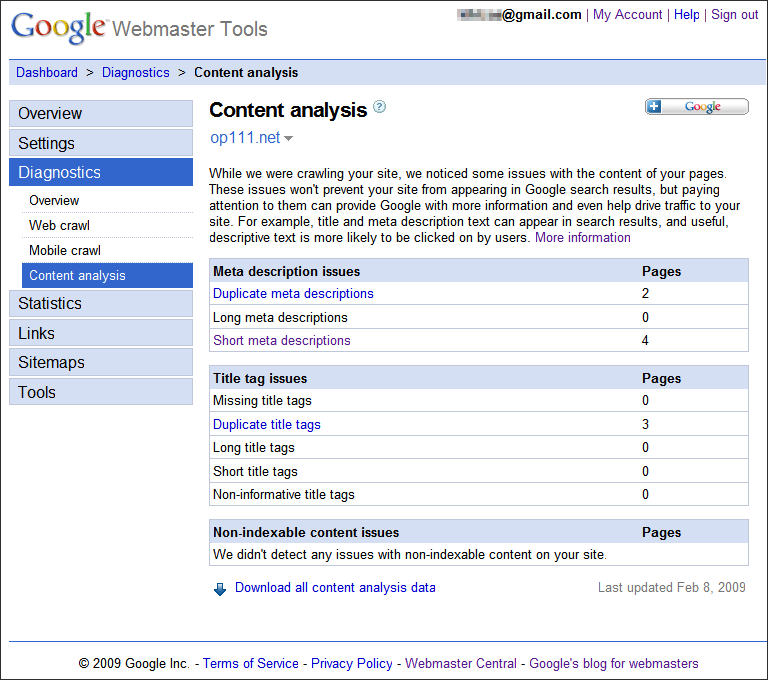
Task: Open the Content analysis help question-mark icon
Action: click(x=379, y=107)
